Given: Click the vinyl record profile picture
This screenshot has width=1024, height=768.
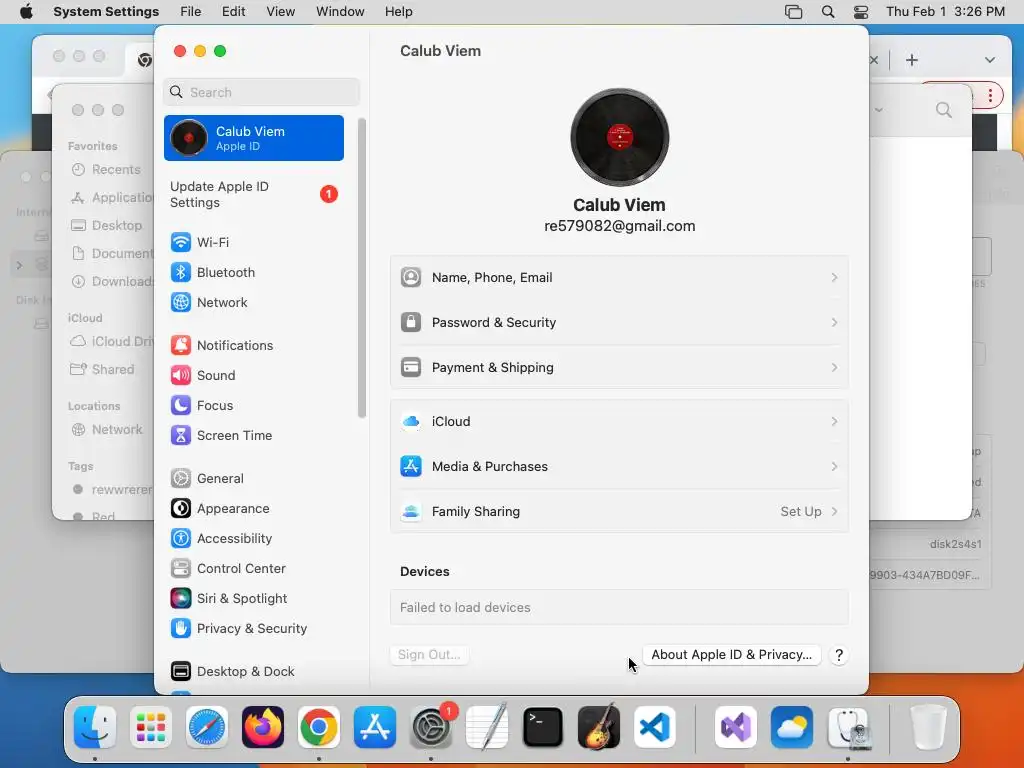Looking at the screenshot, I should point(619,137).
